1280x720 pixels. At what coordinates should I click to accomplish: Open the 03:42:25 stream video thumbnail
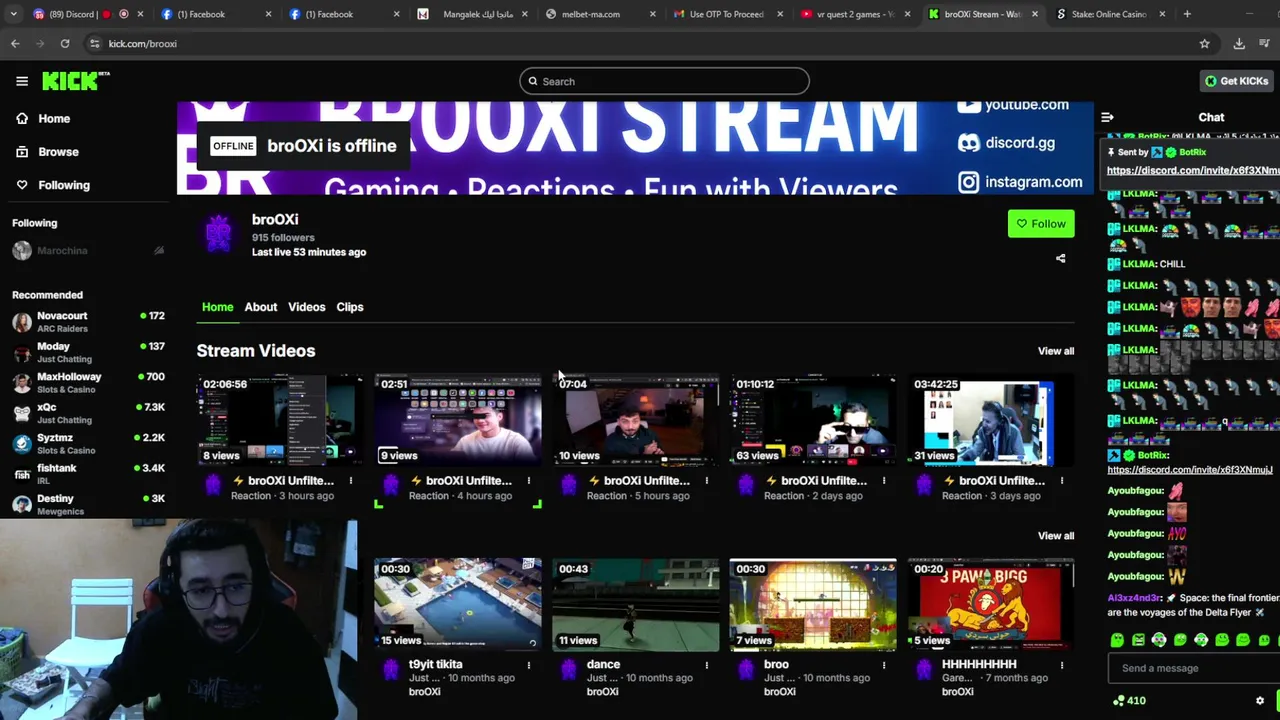point(991,420)
